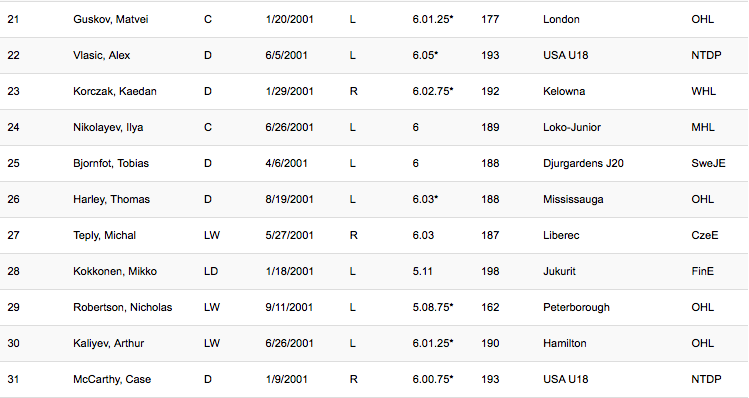Select Robertson, Nicholas player name
Image resolution: width=749 pixels, height=398 pixels.
[122, 307]
